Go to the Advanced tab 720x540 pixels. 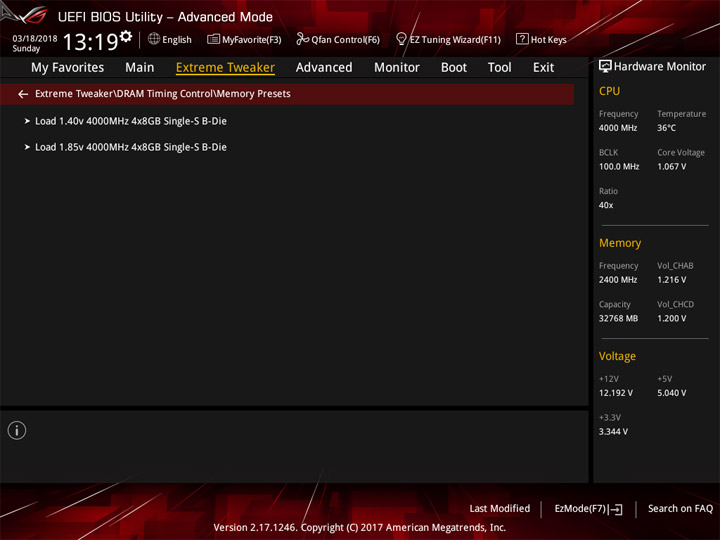pos(324,68)
